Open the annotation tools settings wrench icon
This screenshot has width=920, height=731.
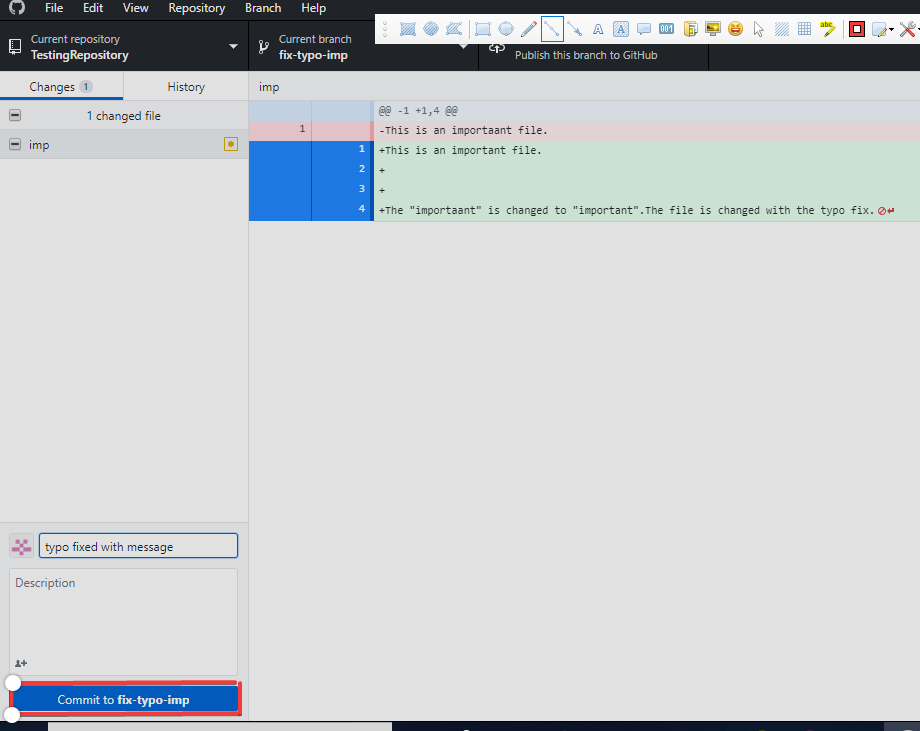[907, 29]
